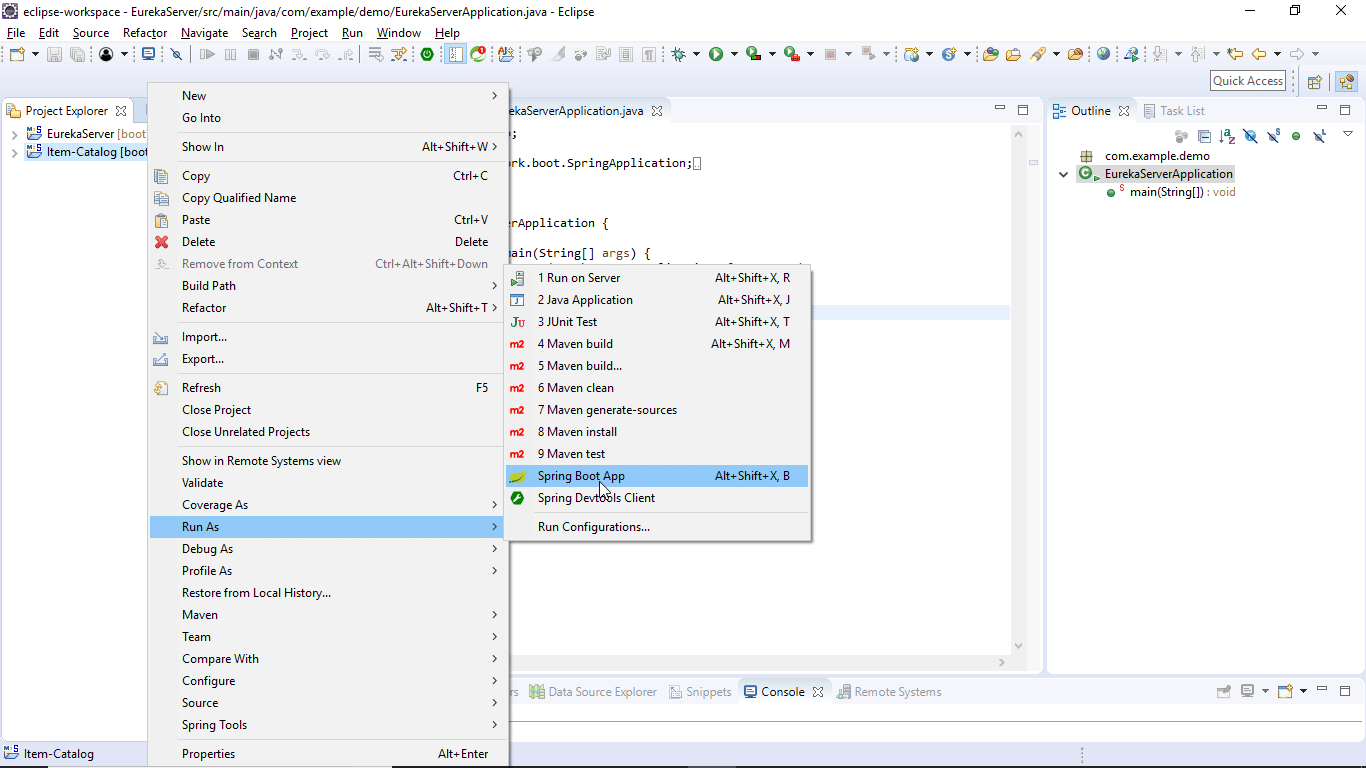Click Delete in the context menu
This screenshot has width=1366, height=768.
click(x=328, y=242)
